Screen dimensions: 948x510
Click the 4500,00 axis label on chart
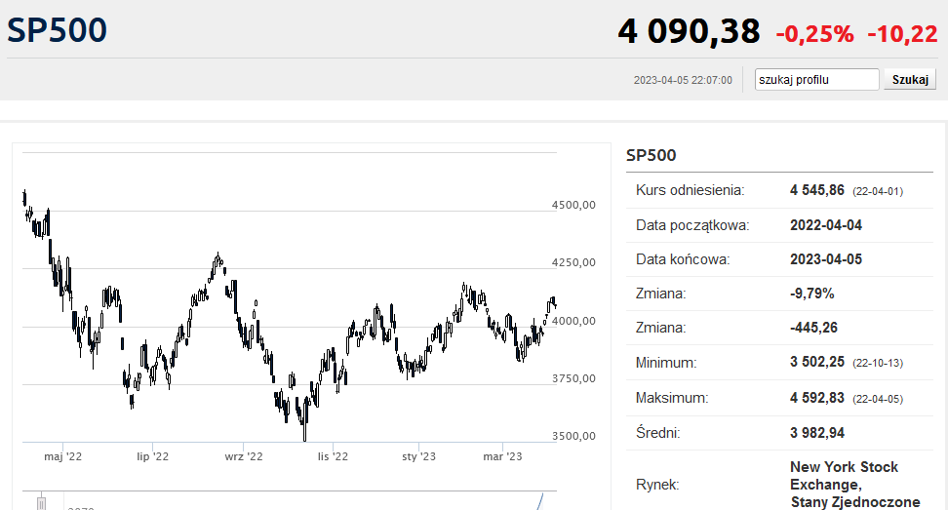574,205
